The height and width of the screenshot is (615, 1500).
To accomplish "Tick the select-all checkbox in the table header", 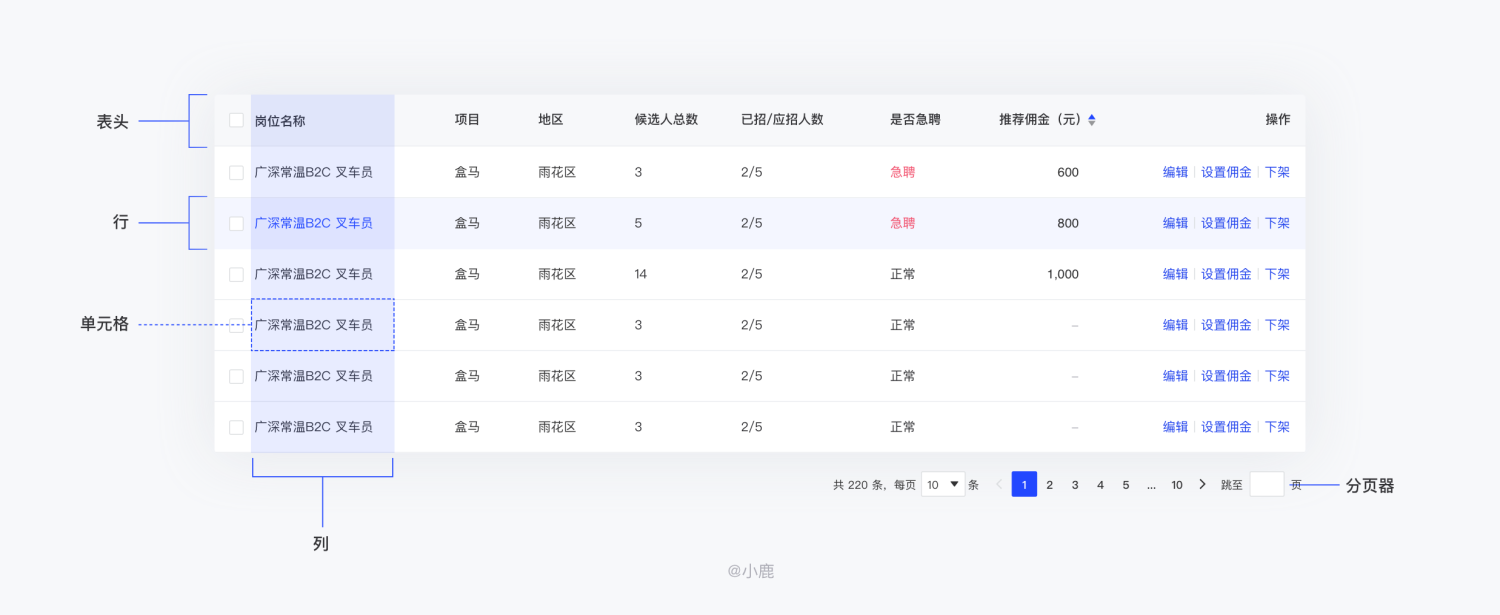I will [236, 120].
